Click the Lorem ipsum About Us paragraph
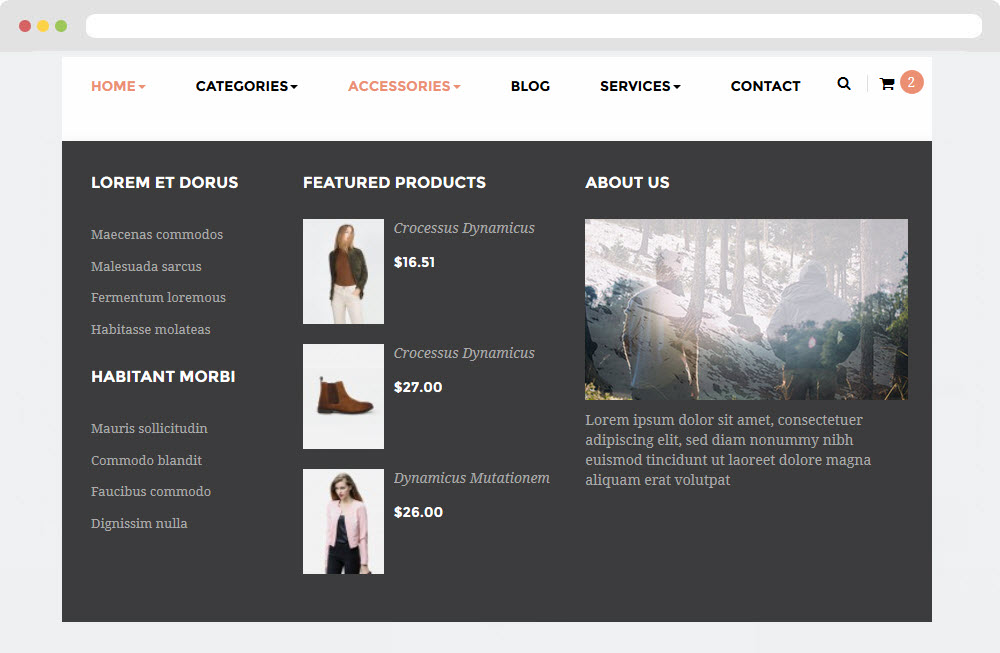 (728, 450)
